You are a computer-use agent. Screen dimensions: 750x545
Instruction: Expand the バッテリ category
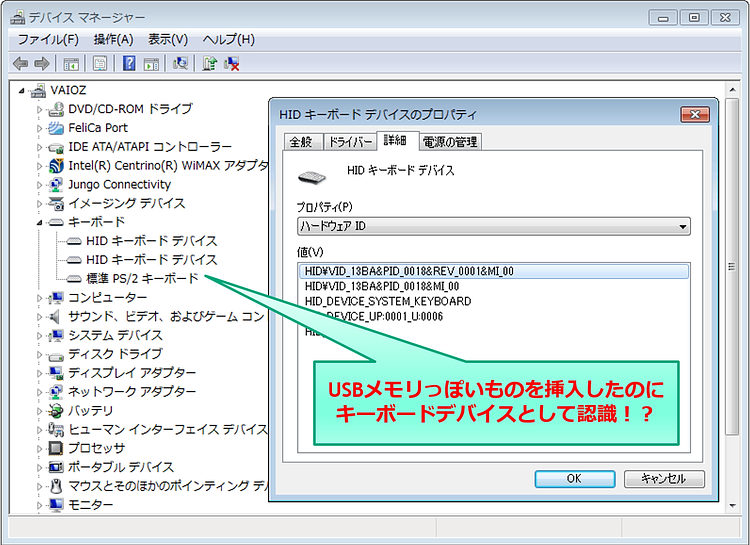(41, 411)
